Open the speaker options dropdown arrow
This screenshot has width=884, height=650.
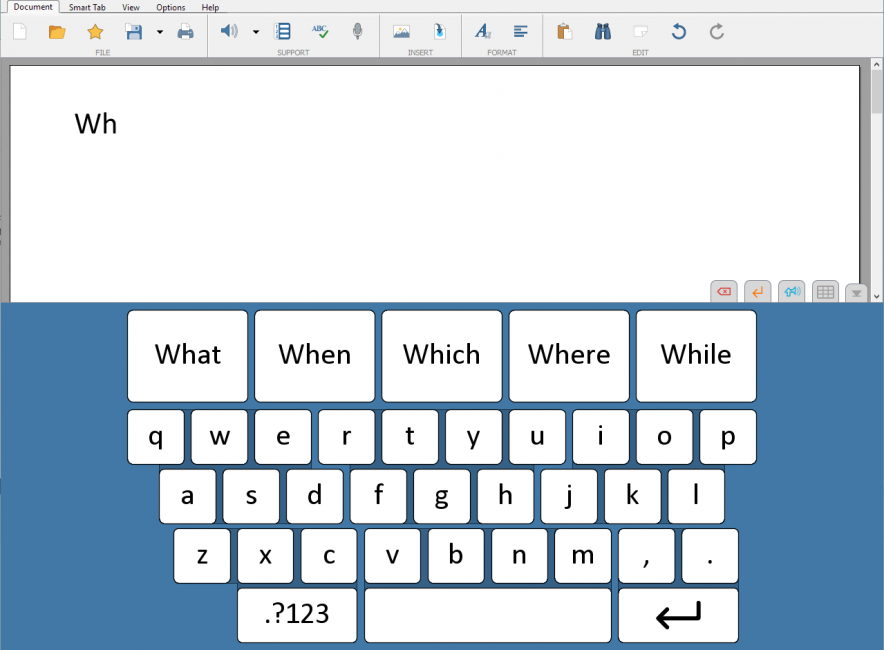click(255, 32)
